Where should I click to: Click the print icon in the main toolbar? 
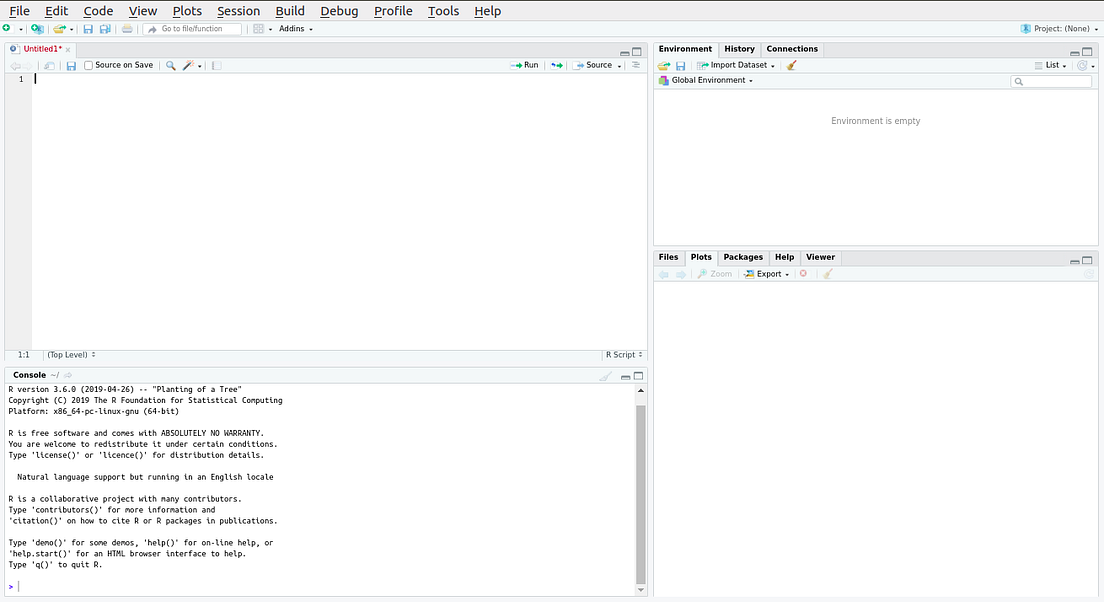click(x=126, y=28)
